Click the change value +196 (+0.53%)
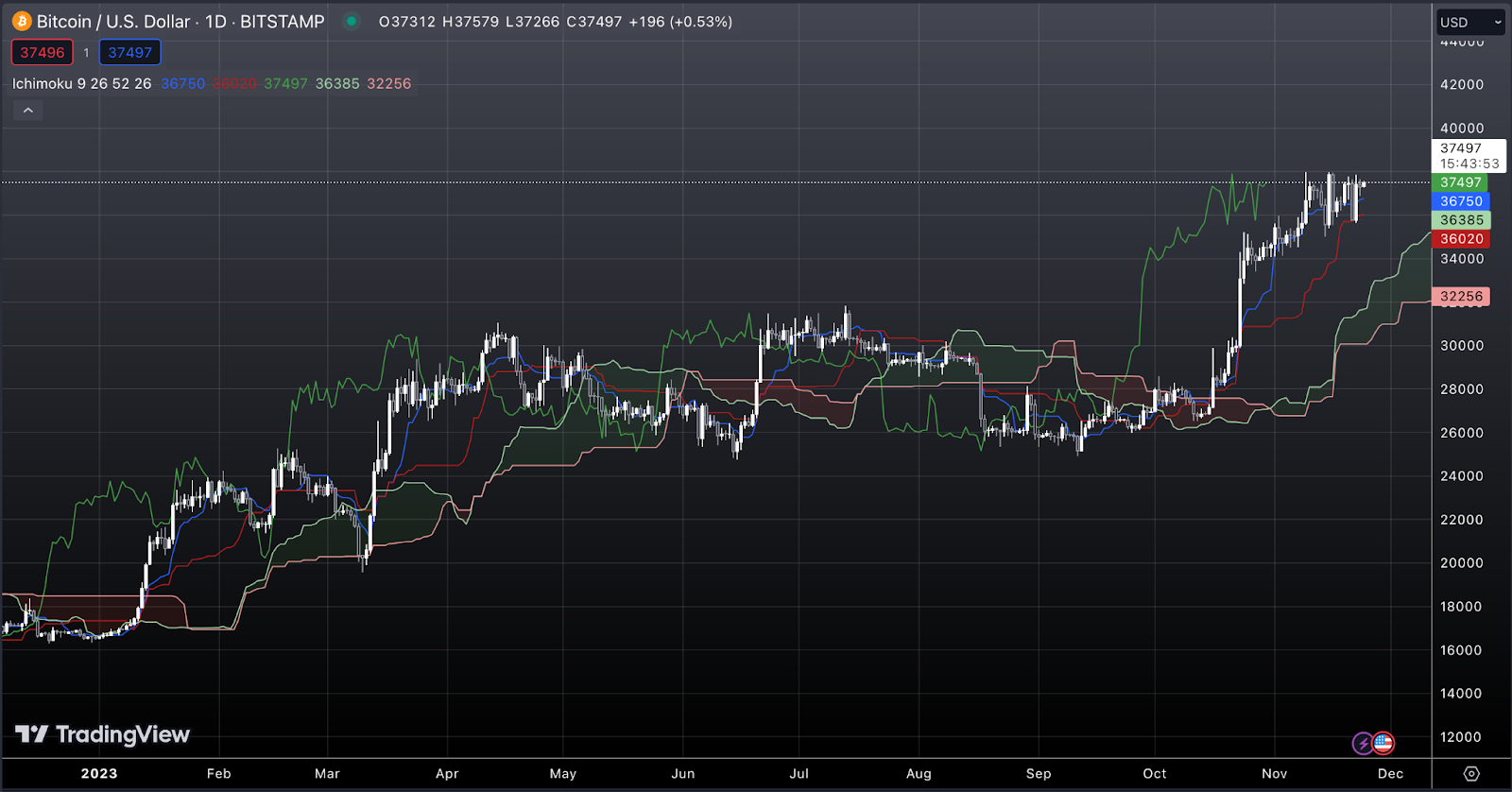Viewport: 1512px width, 792px height. (680, 21)
